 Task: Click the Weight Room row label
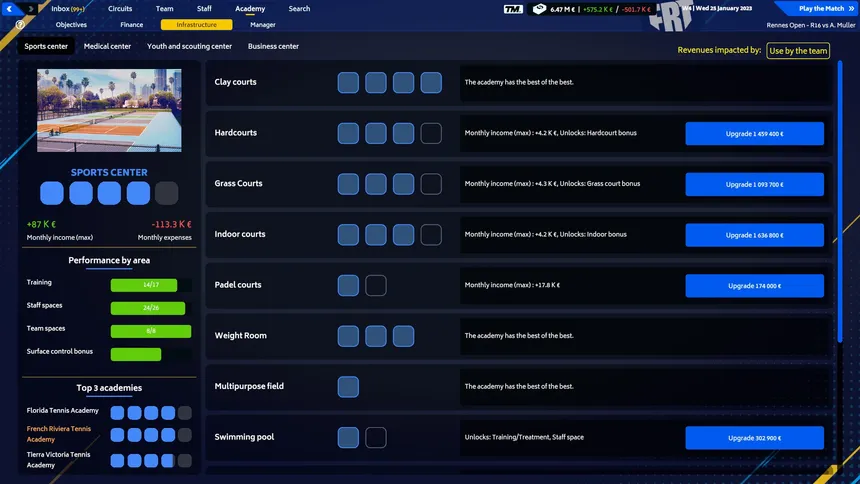tap(240, 335)
